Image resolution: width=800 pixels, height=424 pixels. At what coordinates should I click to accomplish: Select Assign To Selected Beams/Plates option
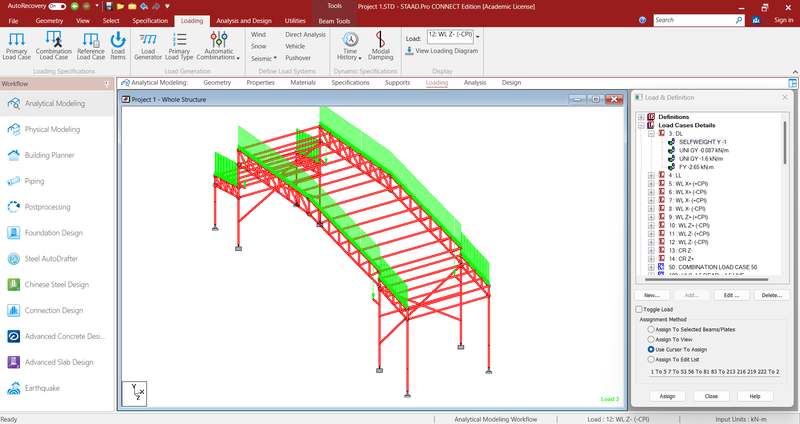coord(651,330)
